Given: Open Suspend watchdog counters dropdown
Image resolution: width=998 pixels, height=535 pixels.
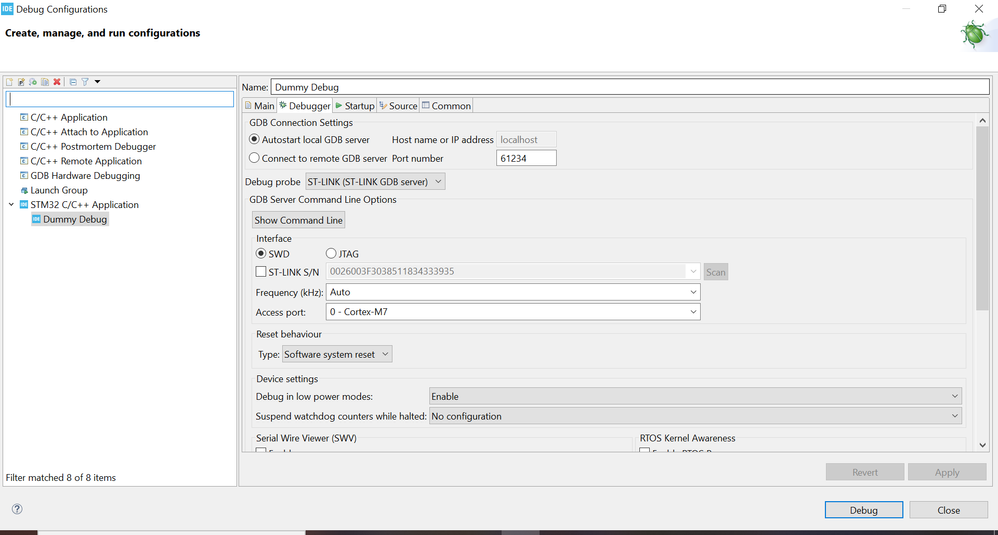Looking at the screenshot, I should point(695,416).
